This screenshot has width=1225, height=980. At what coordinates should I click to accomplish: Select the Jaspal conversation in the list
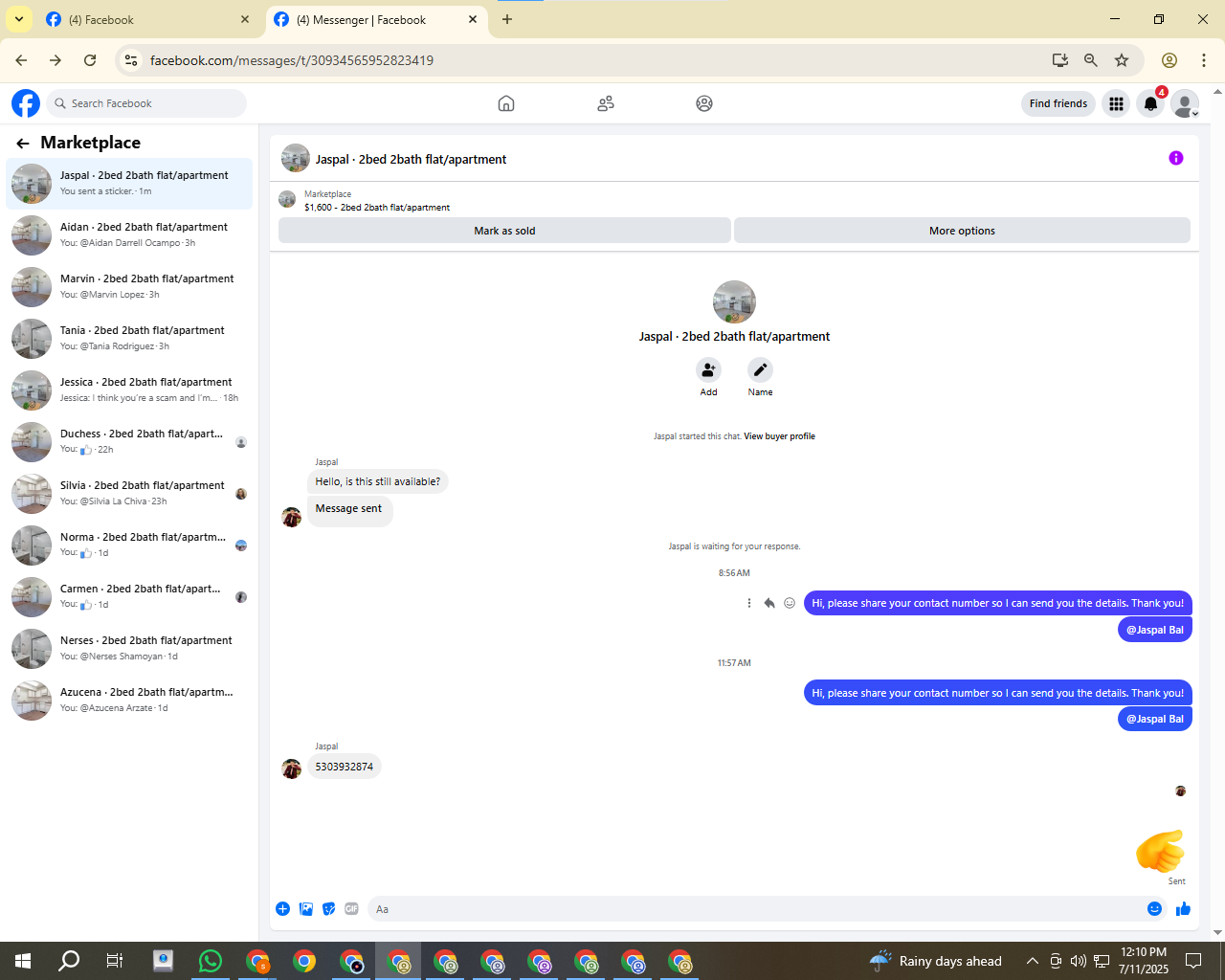(129, 184)
